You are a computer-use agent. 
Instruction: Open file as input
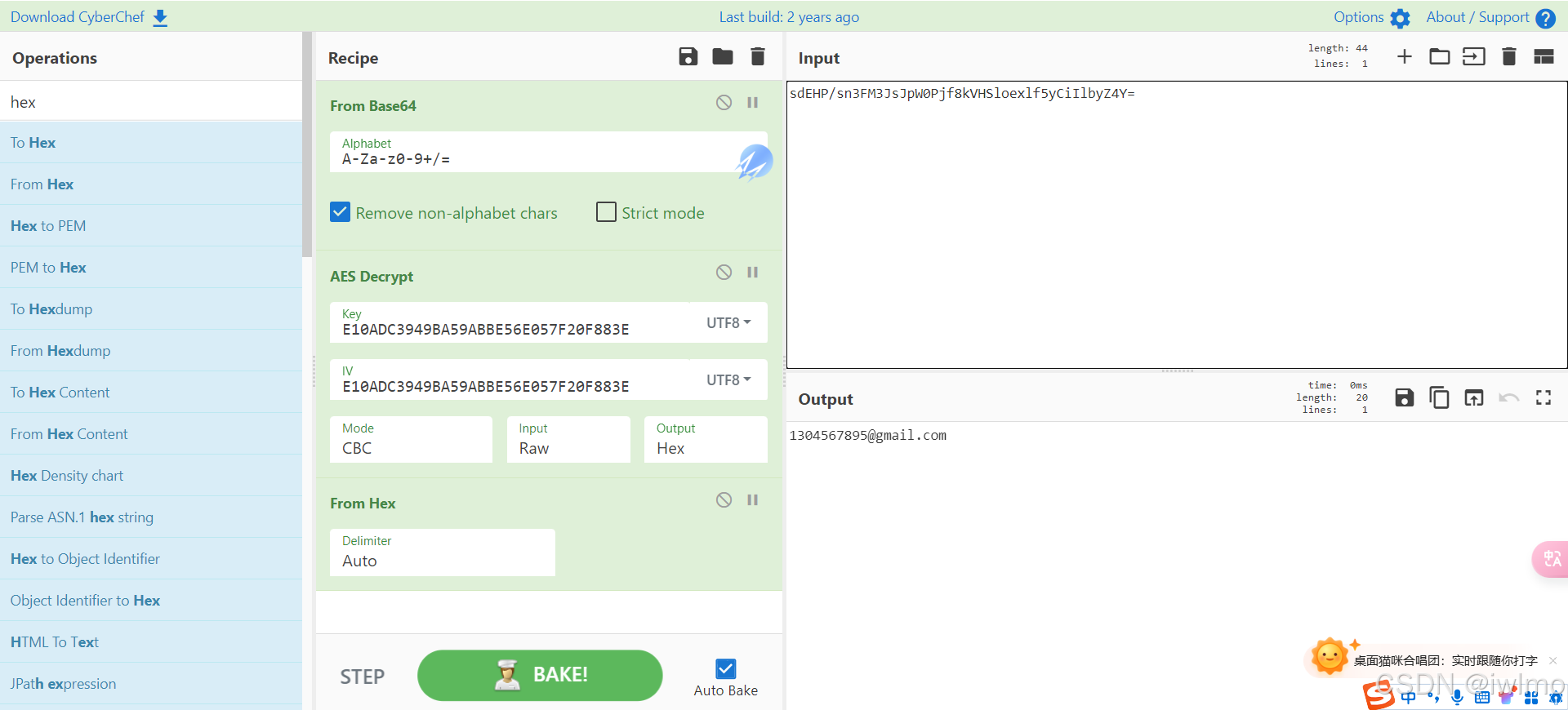click(x=1474, y=56)
